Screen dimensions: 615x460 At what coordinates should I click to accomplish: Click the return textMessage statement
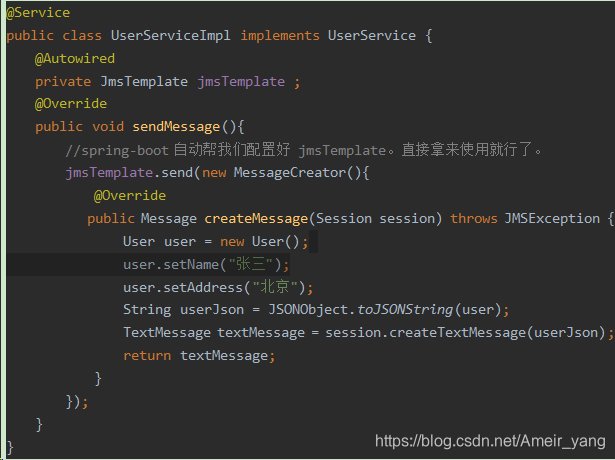tap(199, 356)
